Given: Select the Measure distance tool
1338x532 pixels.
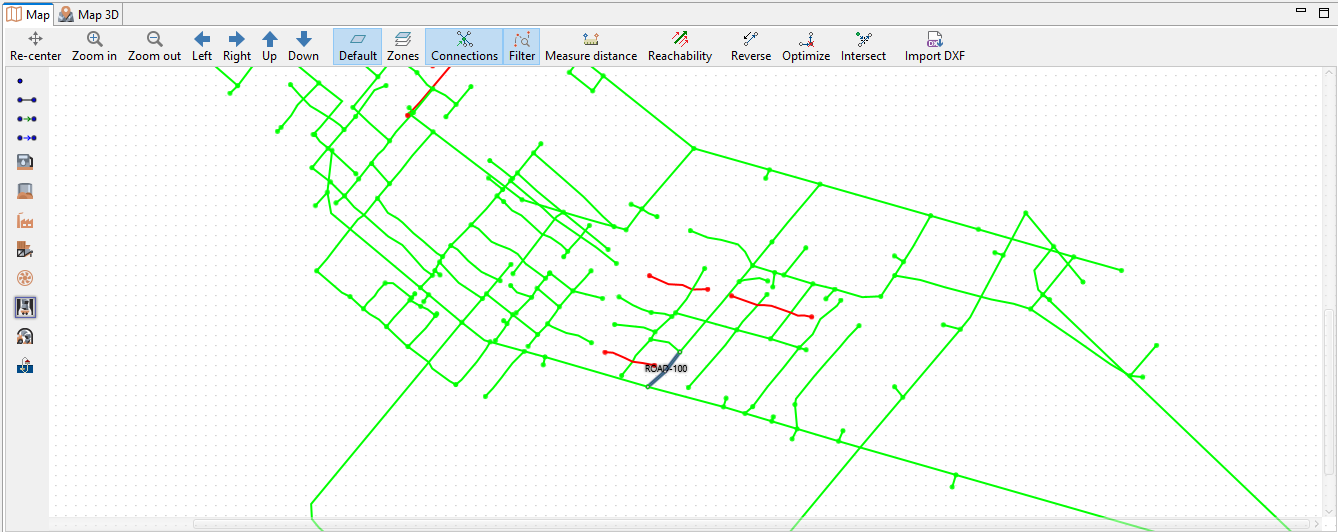Looking at the screenshot, I should click(590, 47).
